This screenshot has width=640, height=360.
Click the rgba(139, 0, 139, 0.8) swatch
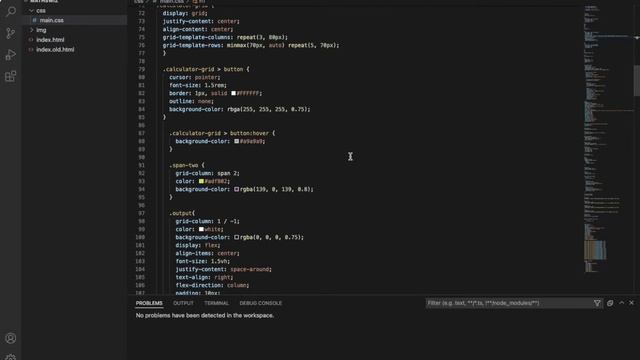(x=236, y=189)
